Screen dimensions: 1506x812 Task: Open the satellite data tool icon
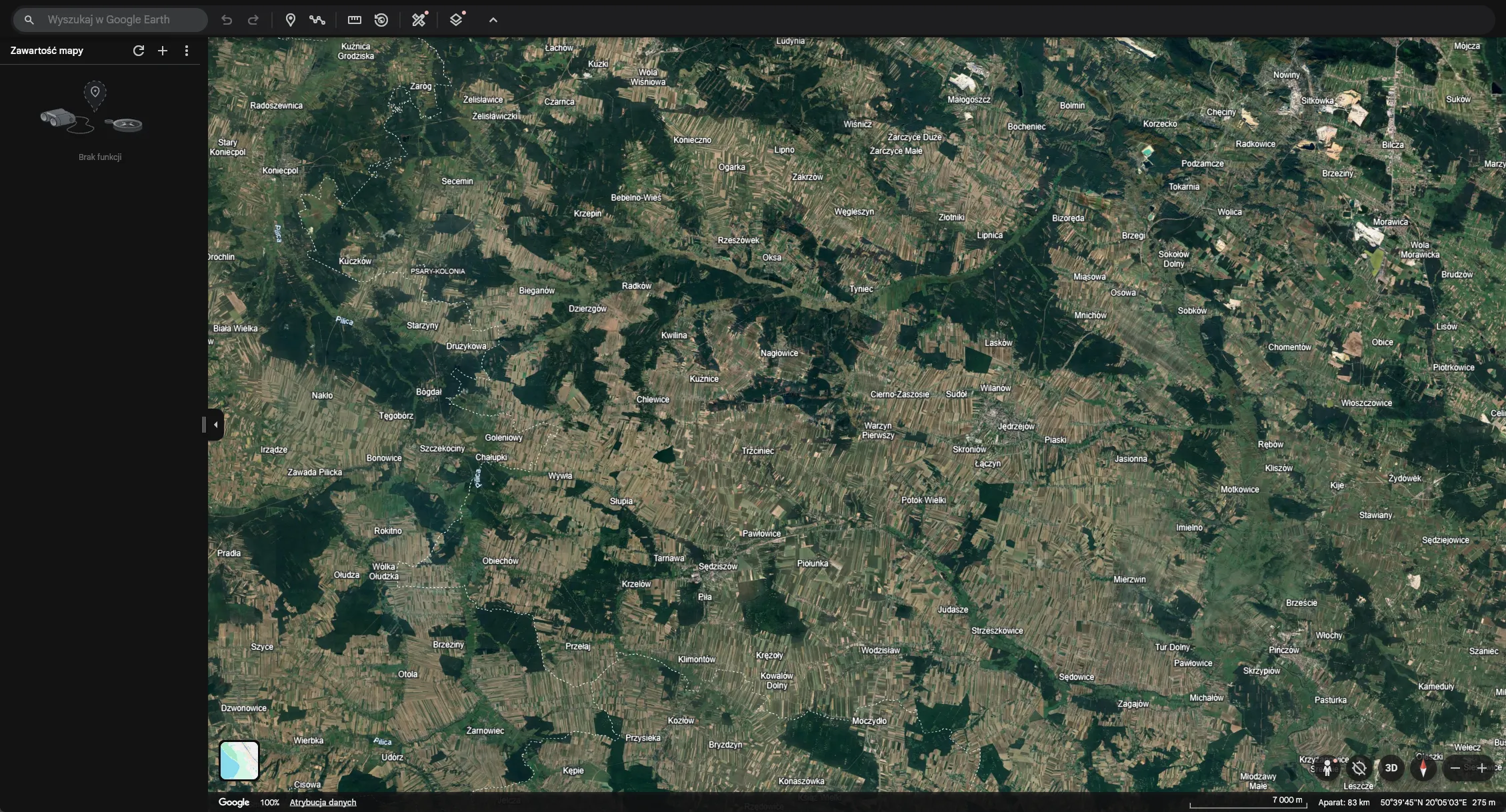419,20
